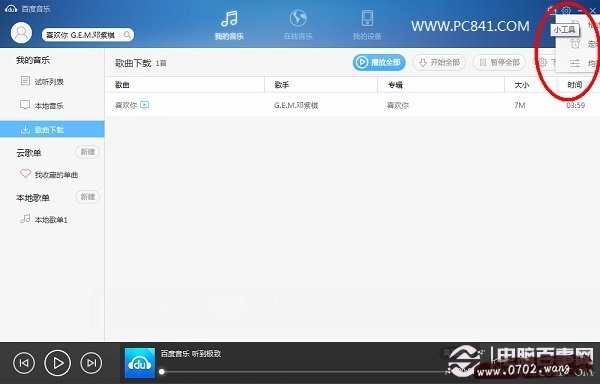Click 开始全部 download button
The width and height of the screenshot is (600, 384).
pyautogui.click(x=439, y=62)
